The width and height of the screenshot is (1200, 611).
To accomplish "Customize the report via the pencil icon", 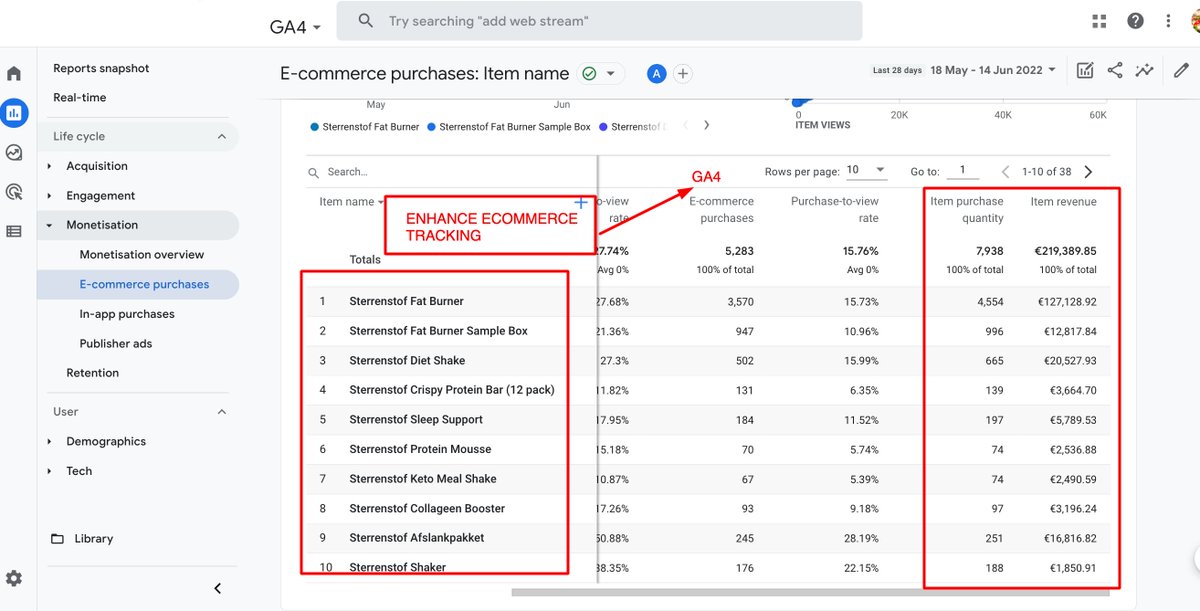I will [x=1180, y=70].
